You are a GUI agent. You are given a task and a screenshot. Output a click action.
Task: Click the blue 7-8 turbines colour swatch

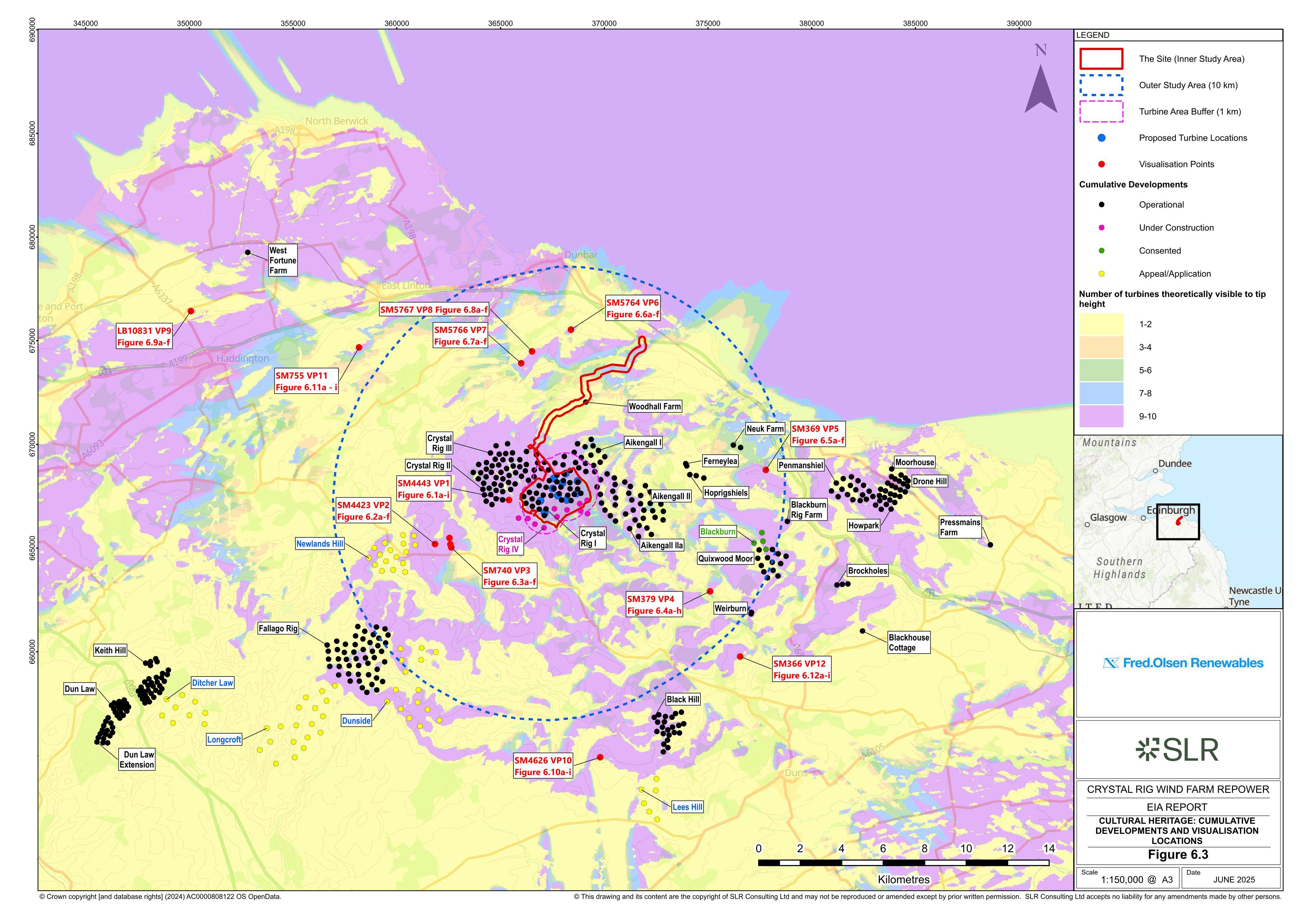click(1102, 393)
